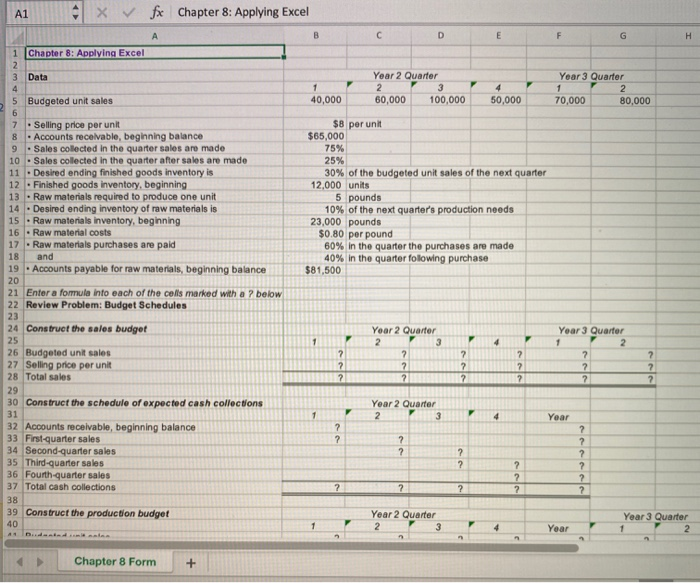Select column F header
Screen dimensions: 700x583
point(558,36)
